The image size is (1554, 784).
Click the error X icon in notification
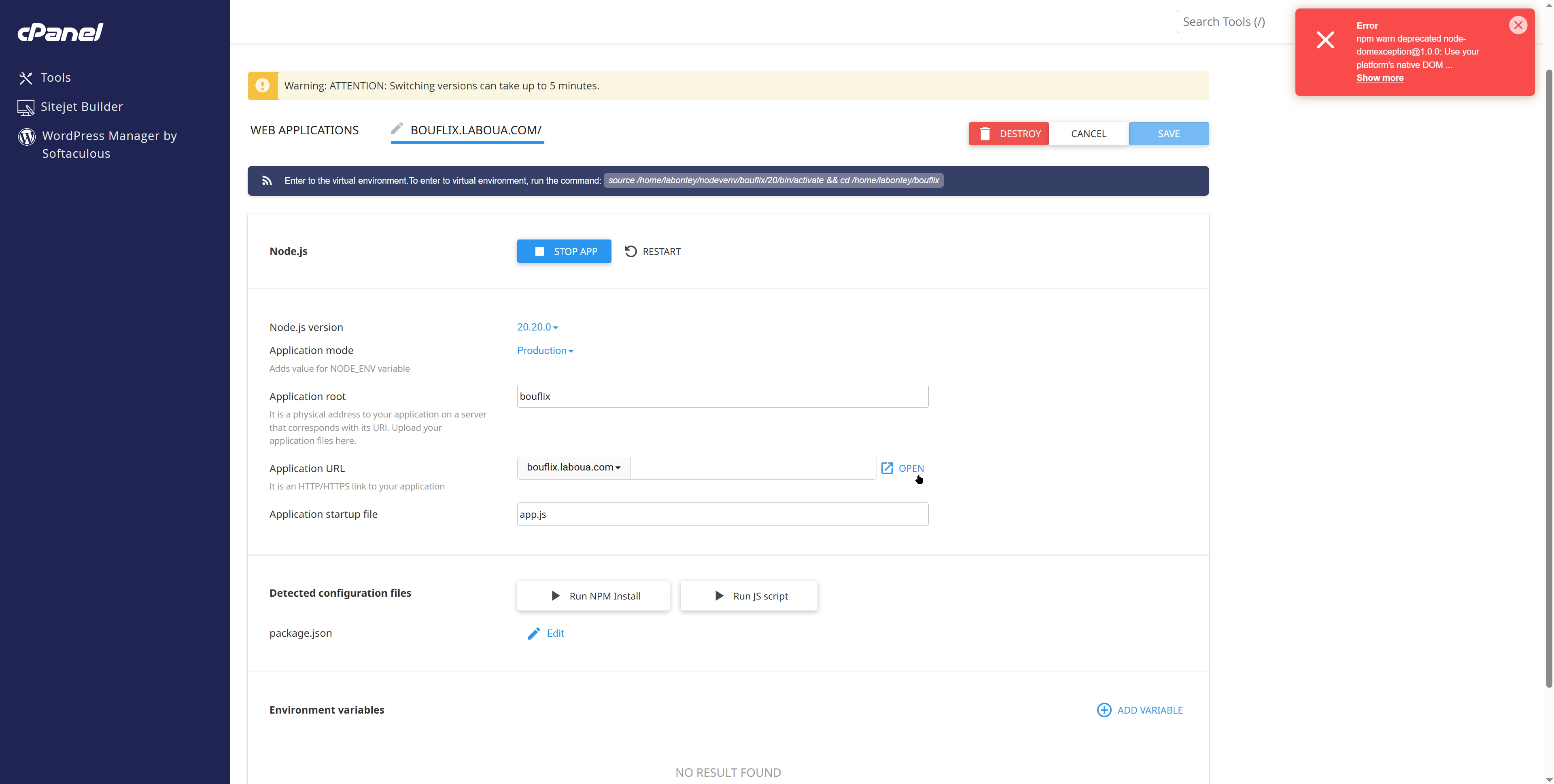click(x=1325, y=40)
